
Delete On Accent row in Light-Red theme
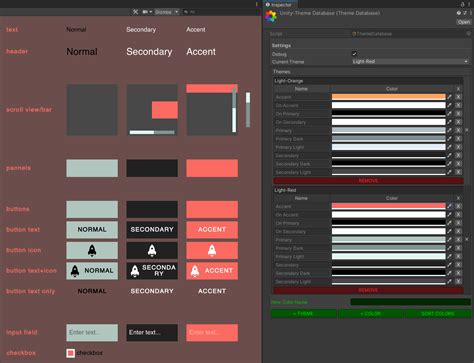(459, 215)
